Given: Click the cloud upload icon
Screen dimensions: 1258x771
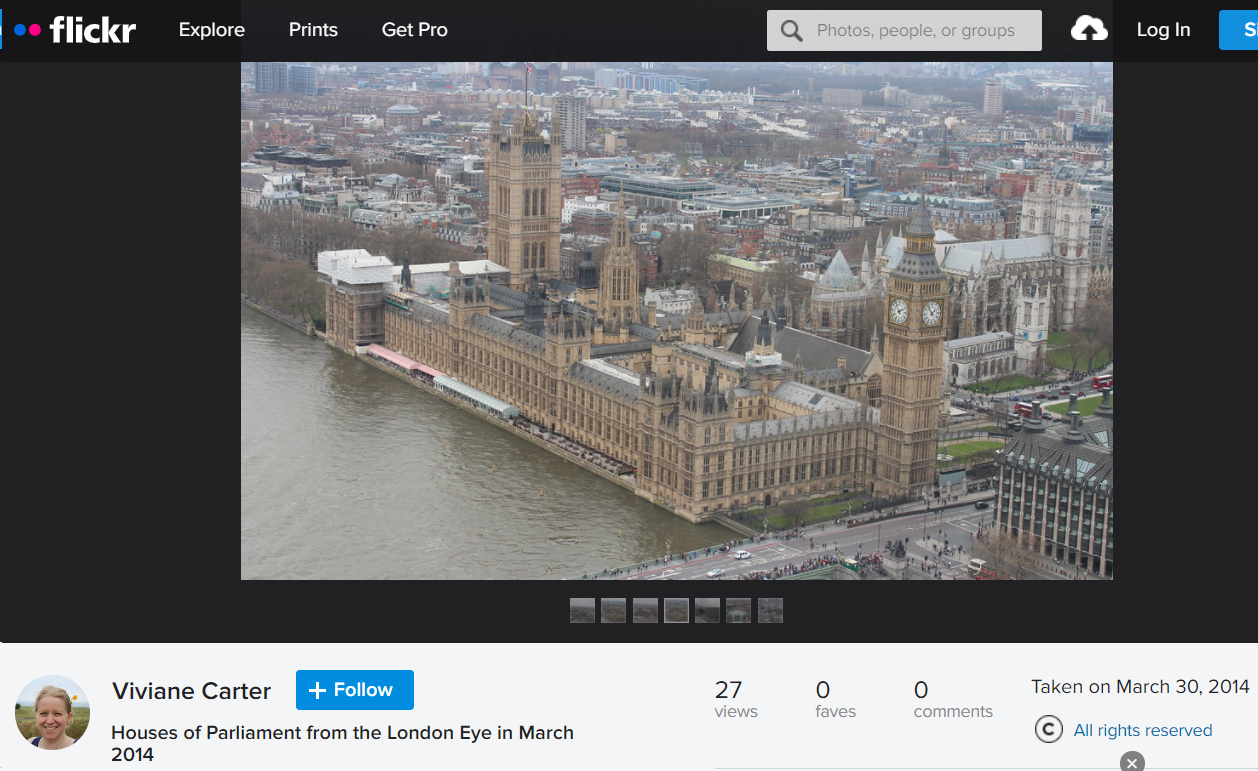Looking at the screenshot, I should (1089, 30).
